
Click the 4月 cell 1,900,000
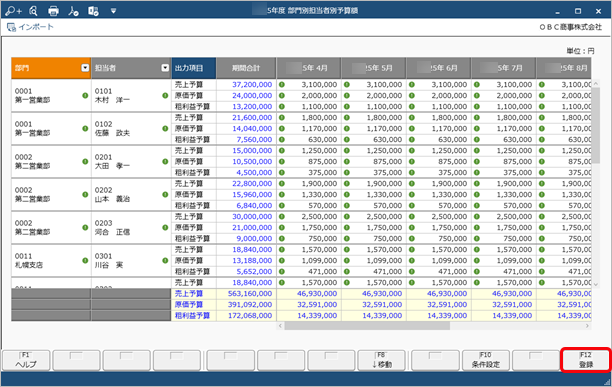309,183
